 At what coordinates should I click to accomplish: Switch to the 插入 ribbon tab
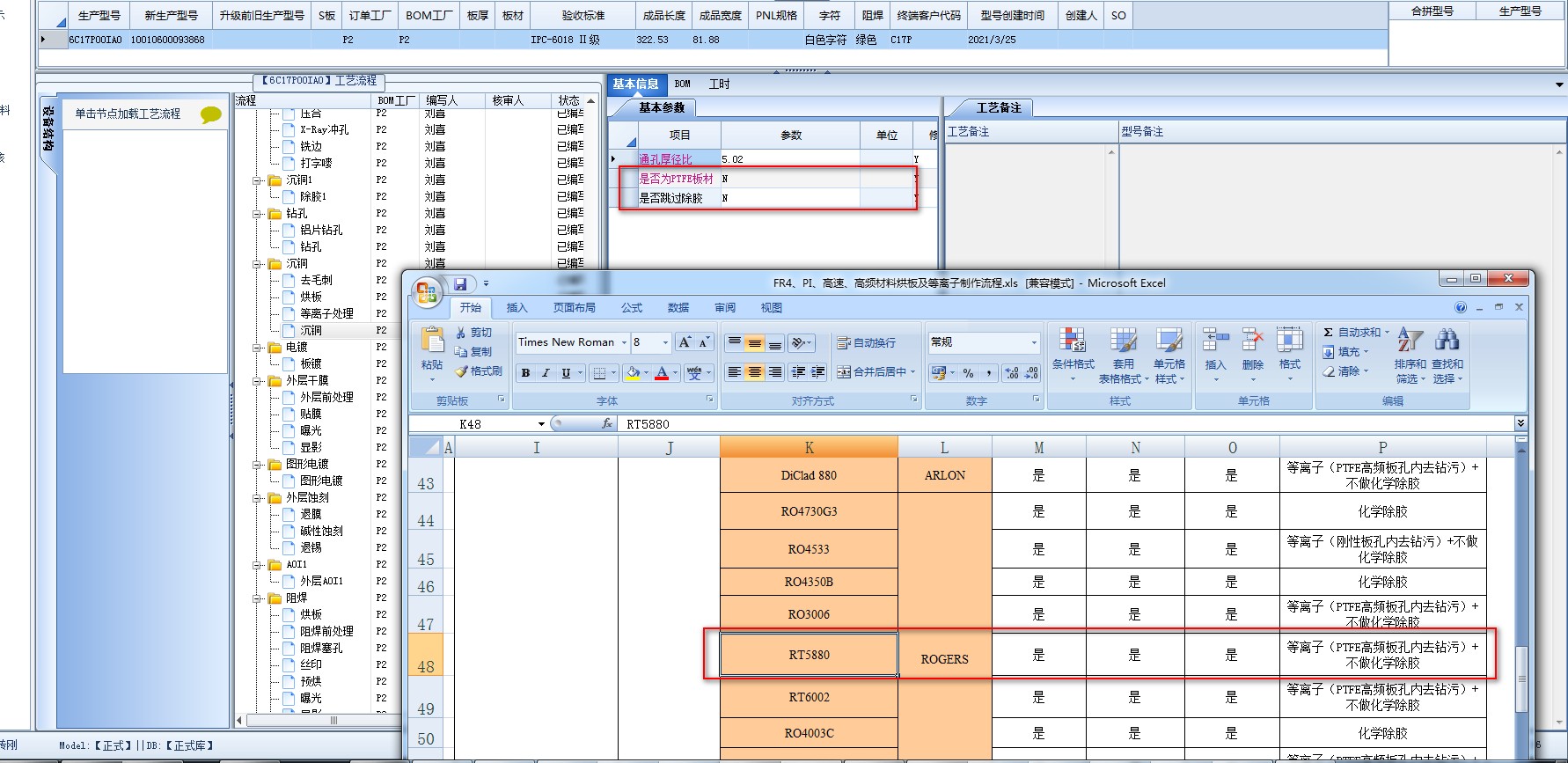[517, 308]
